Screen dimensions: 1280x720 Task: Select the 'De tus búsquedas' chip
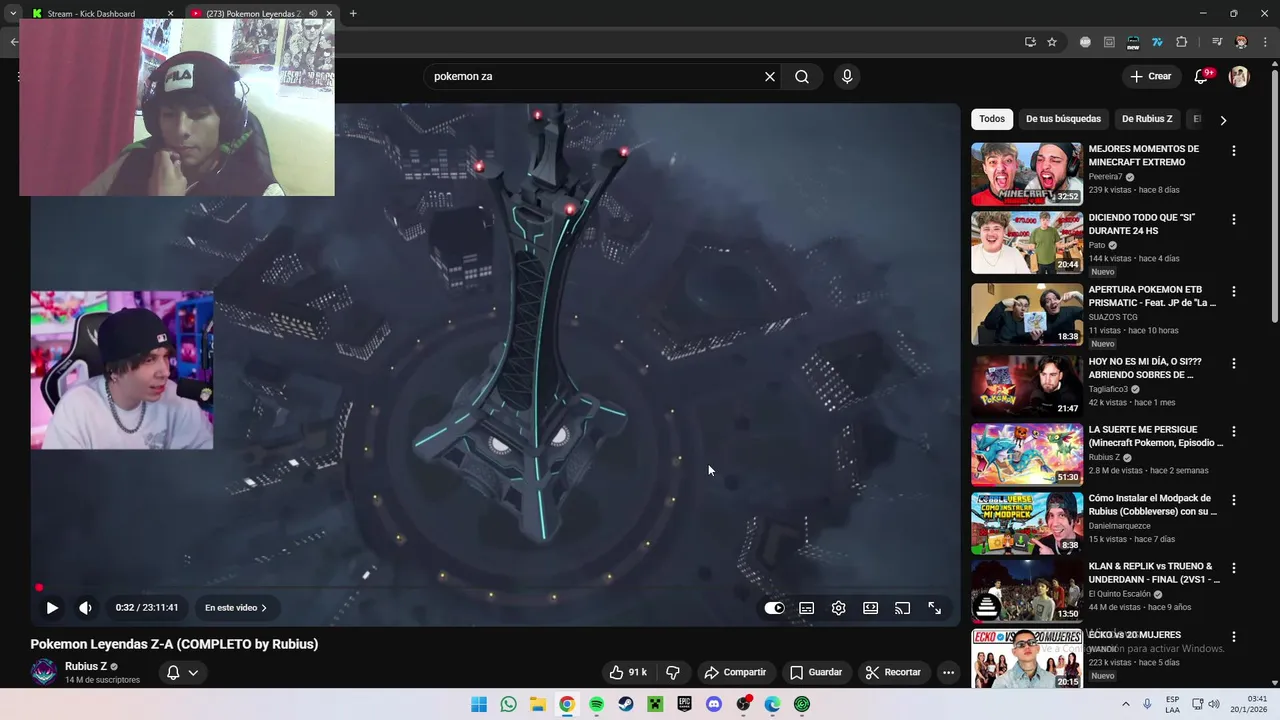(1063, 119)
